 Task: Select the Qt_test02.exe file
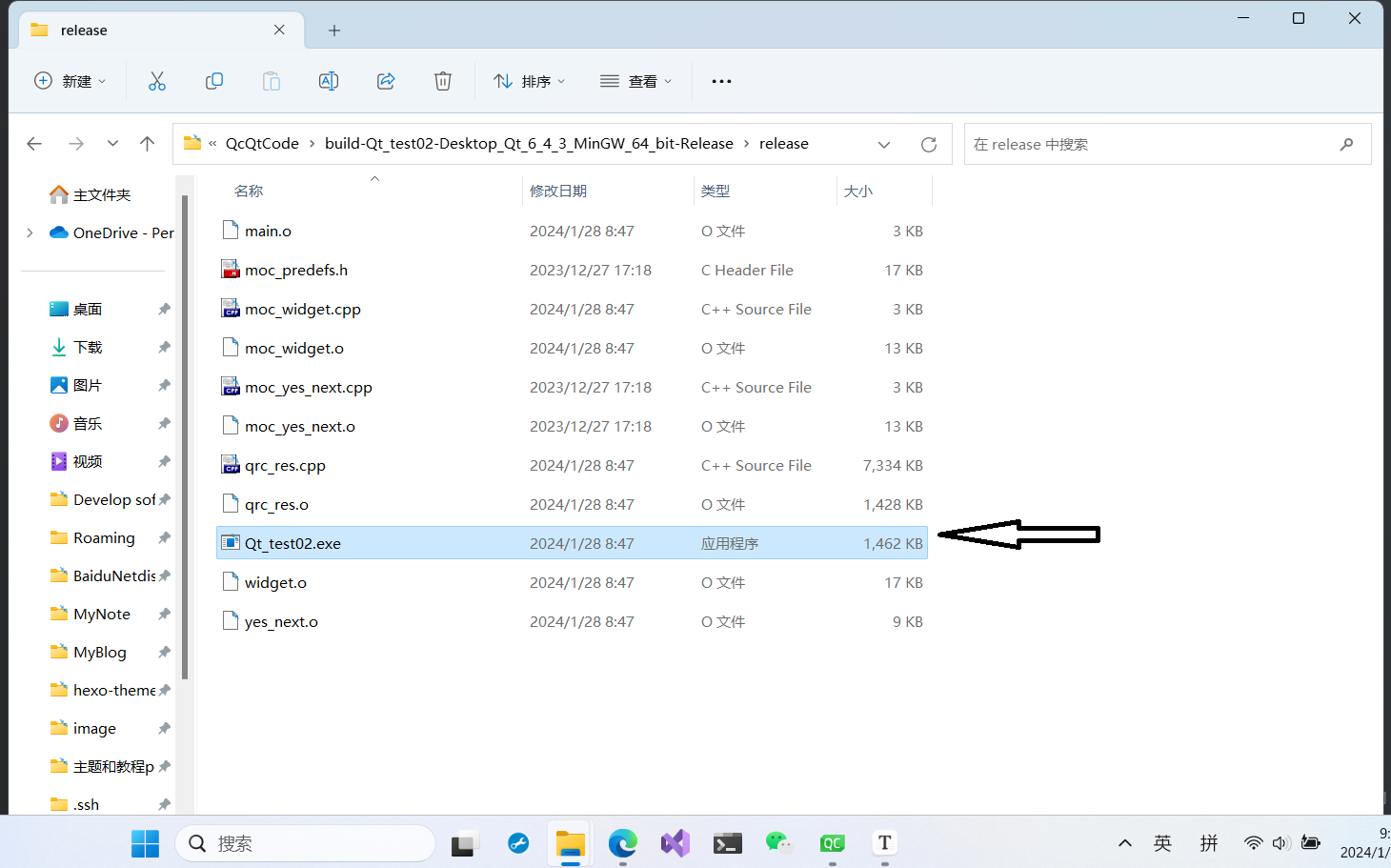pyautogui.click(x=292, y=543)
